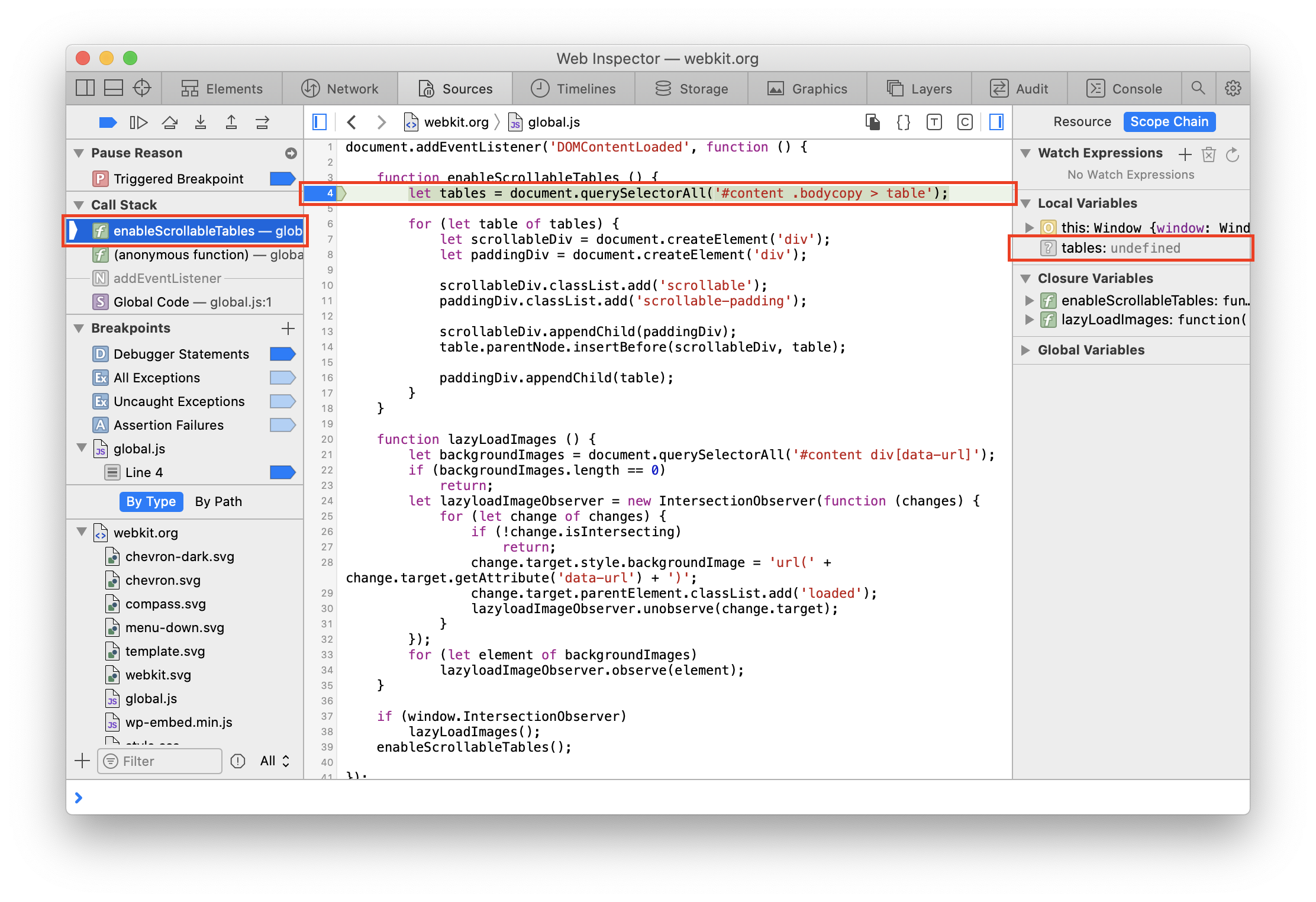Select the By Path grouping button

pyautogui.click(x=218, y=501)
